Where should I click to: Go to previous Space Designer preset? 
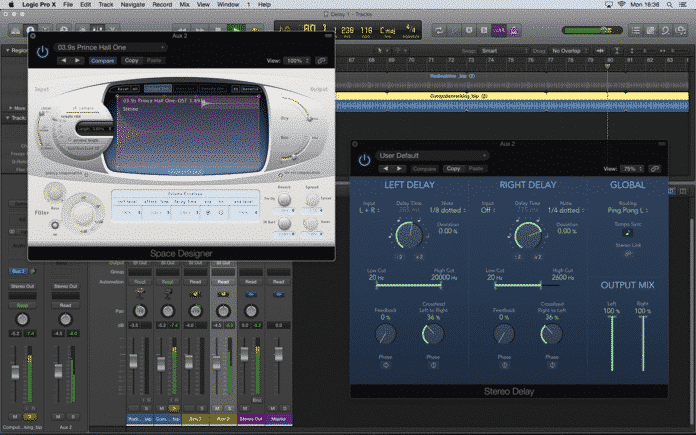tap(63, 61)
